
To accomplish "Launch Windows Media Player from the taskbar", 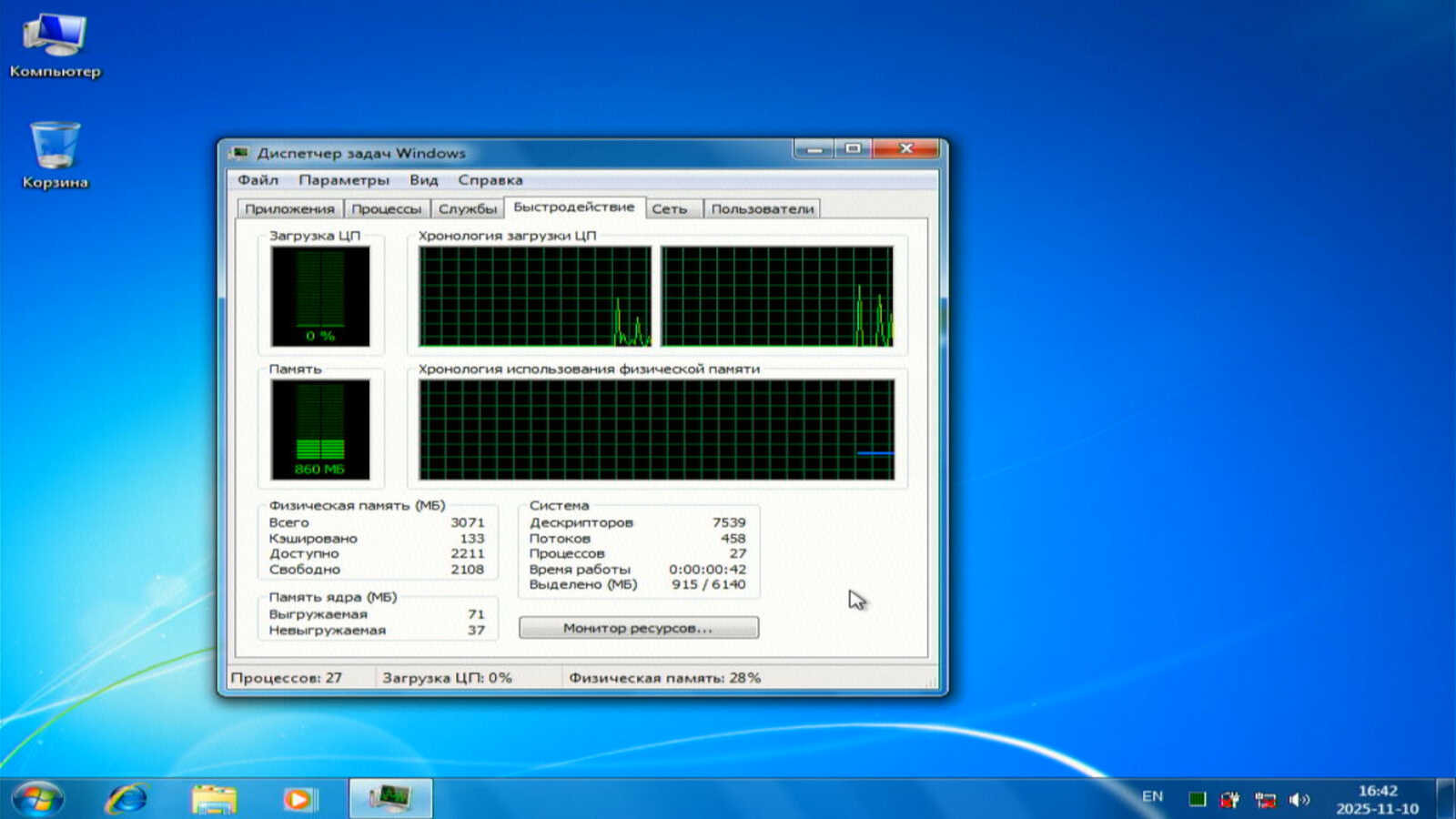I will coord(298,799).
